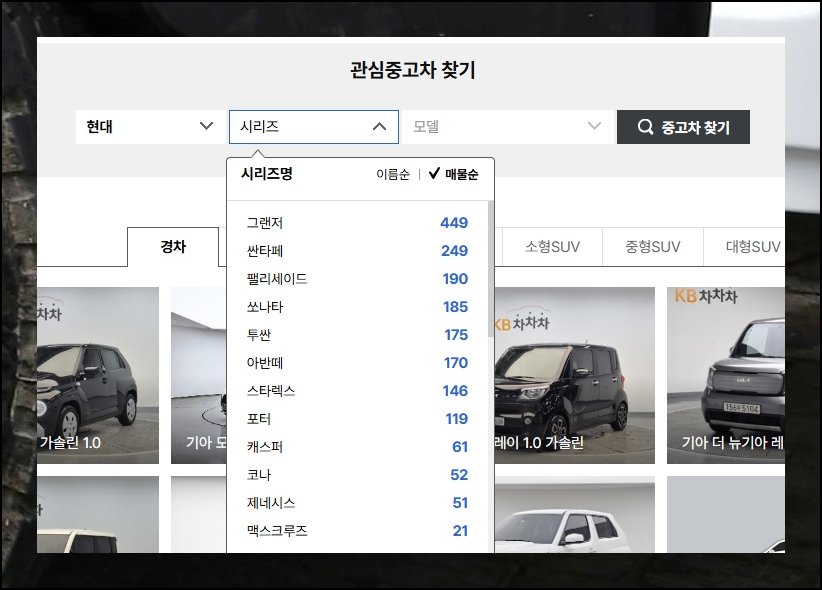Click the chevron arrow in 현대 dropdown

point(207,126)
